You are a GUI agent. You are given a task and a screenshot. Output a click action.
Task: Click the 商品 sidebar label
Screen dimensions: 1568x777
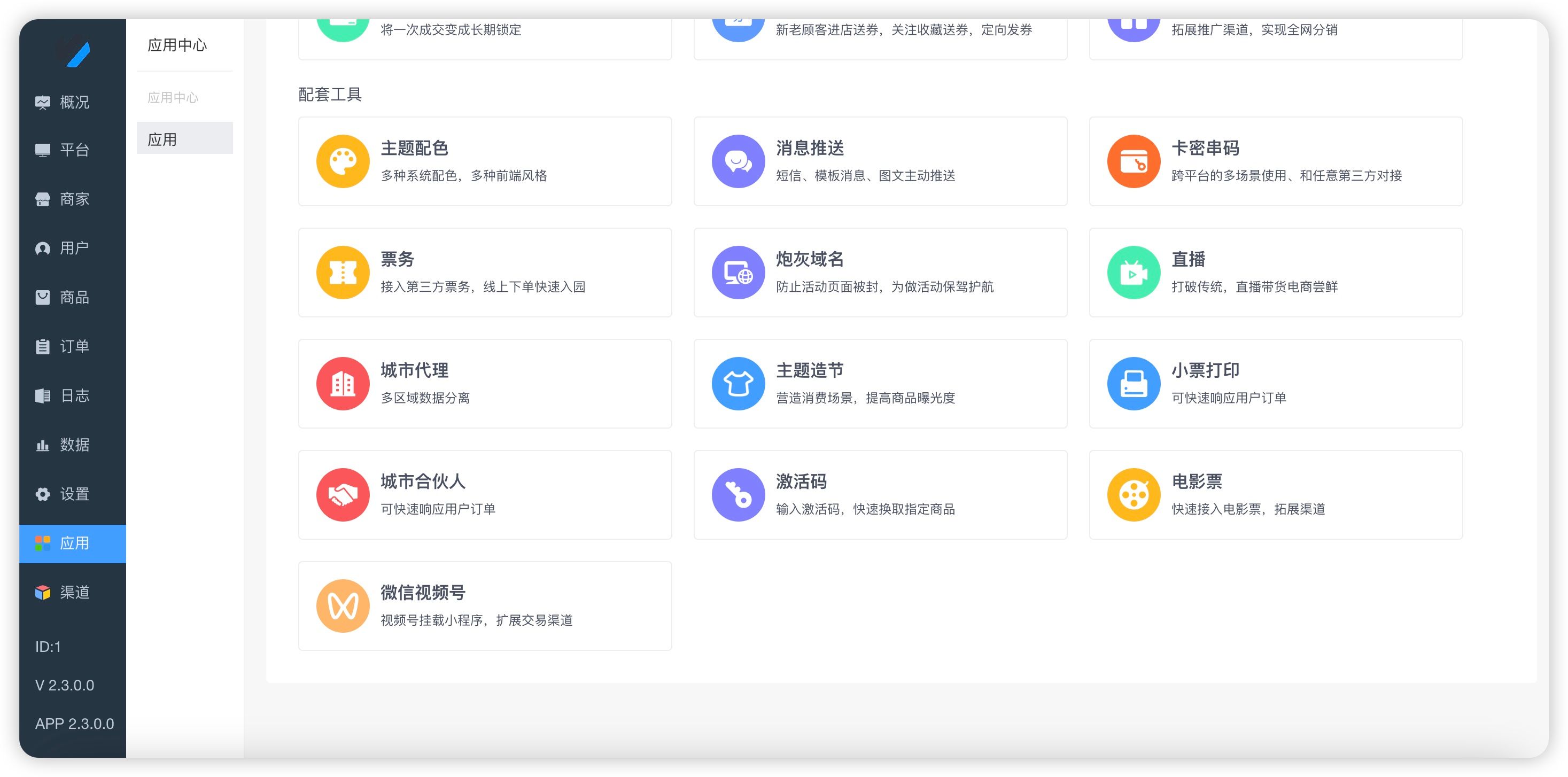pyautogui.click(x=74, y=298)
